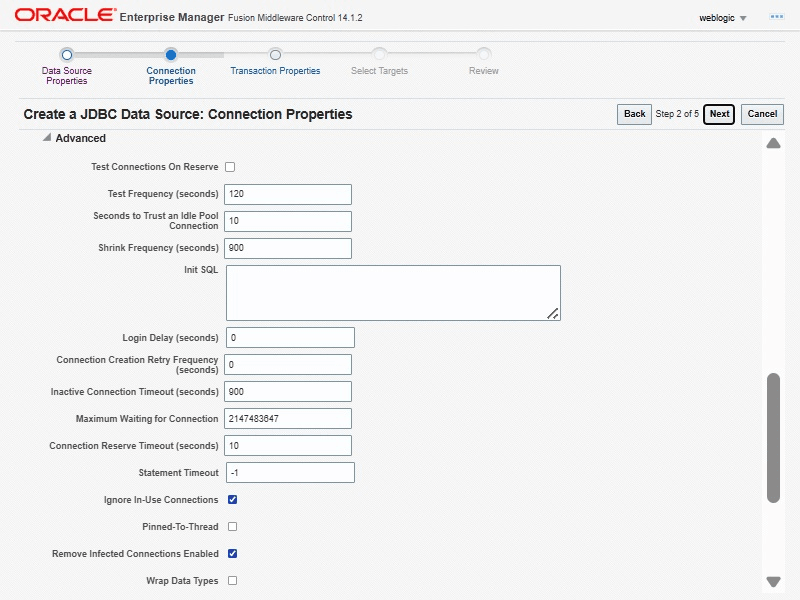The width and height of the screenshot is (800, 600).
Task: Cancel the data source creation
Action: coord(762,114)
